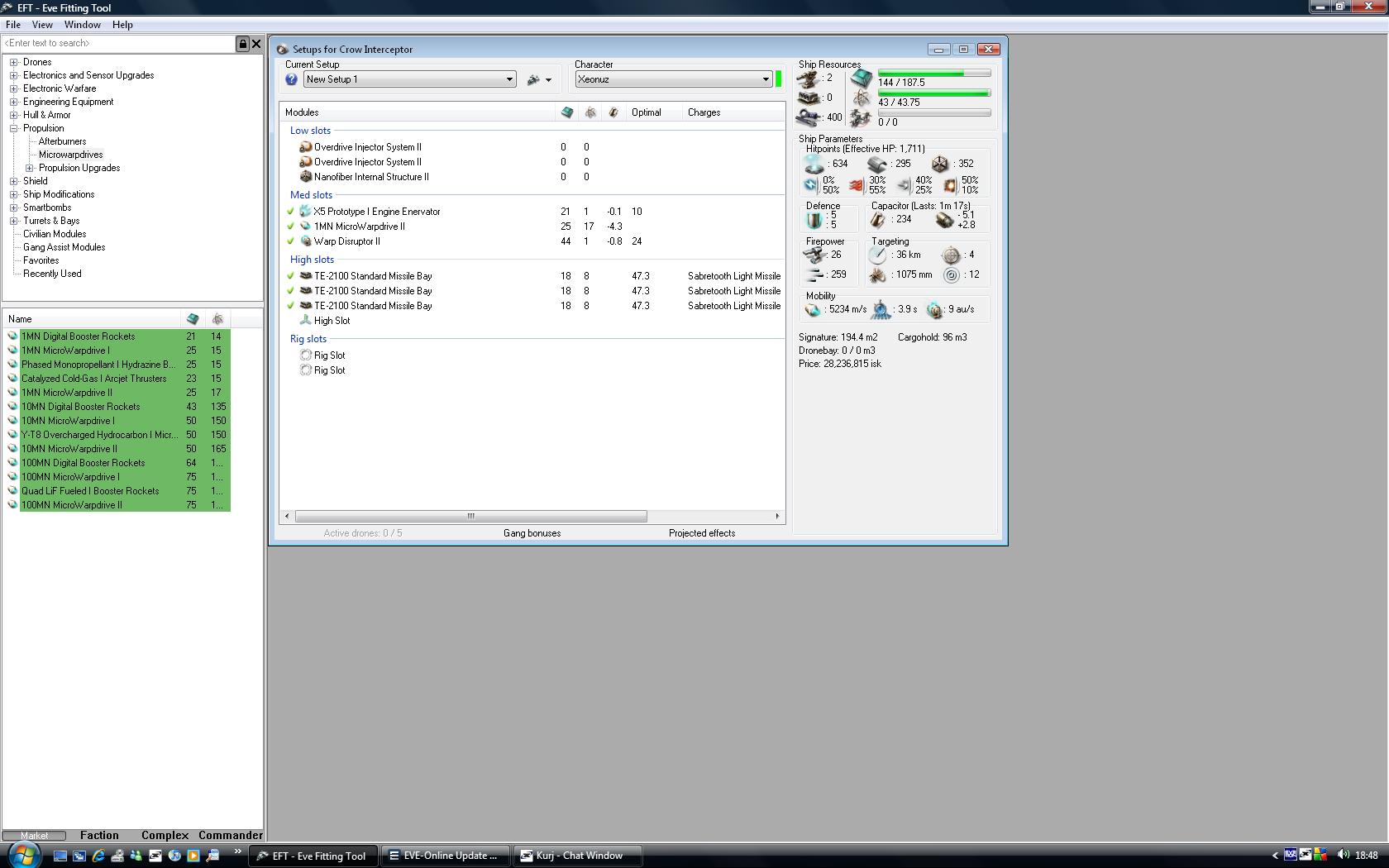Click the Nanofiber Internal Structure II module icon

(305, 177)
